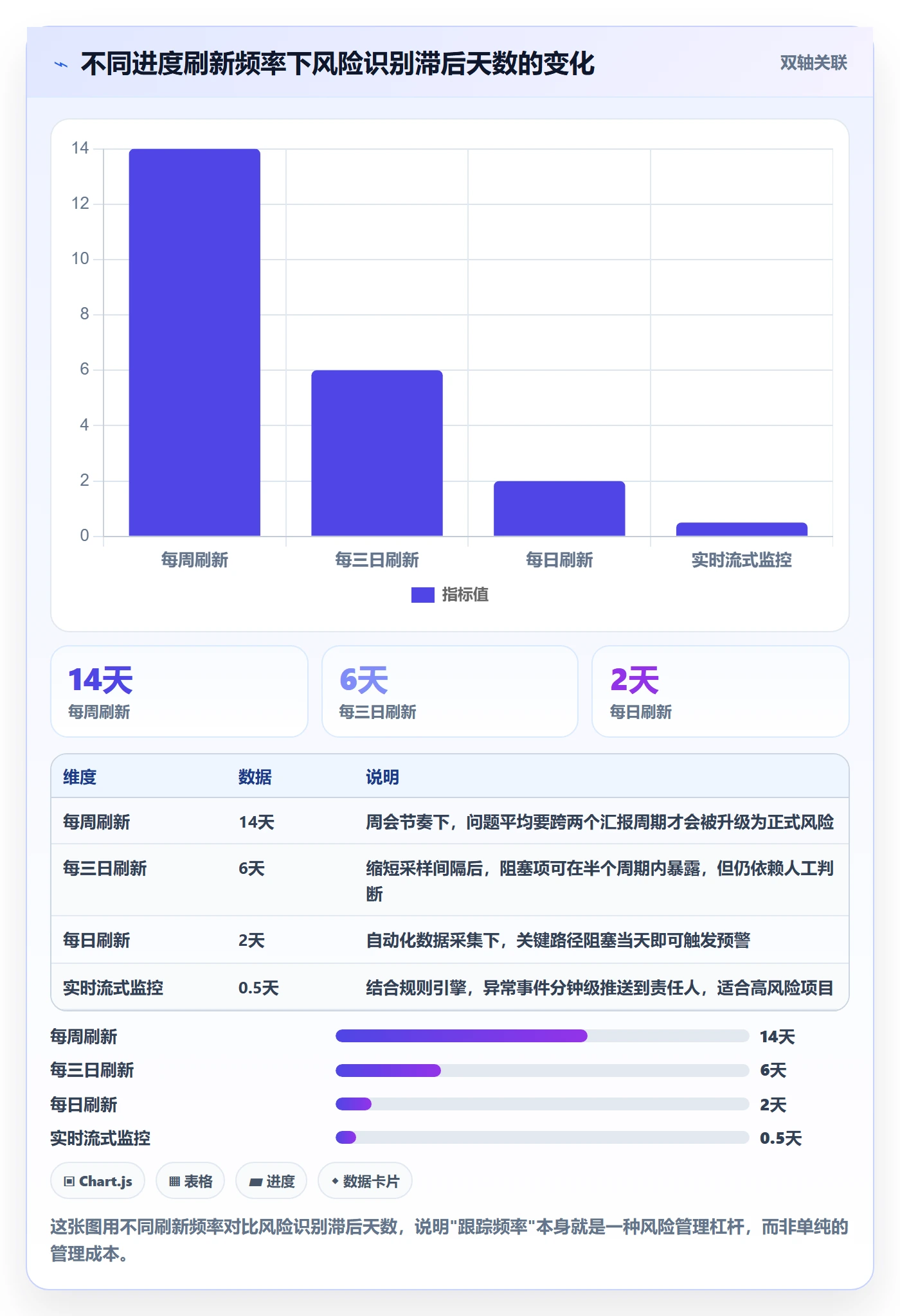Click the 实时流式监控 0.5天 progress bar
The height and width of the screenshot is (1316, 900).
[x=542, y=1137]
